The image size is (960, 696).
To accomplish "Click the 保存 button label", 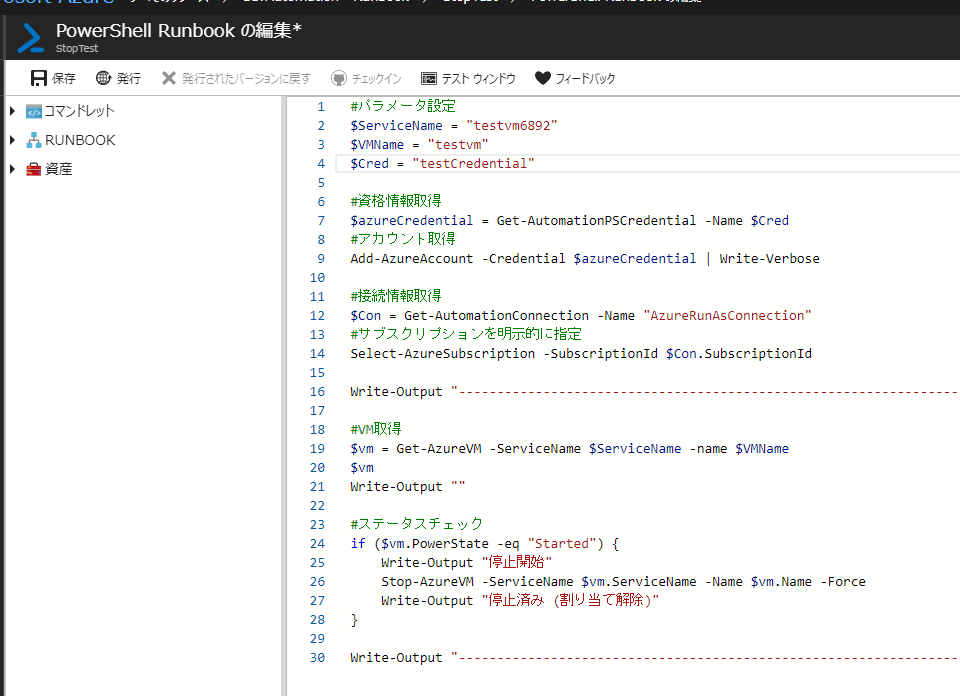I will coord(64,78).
